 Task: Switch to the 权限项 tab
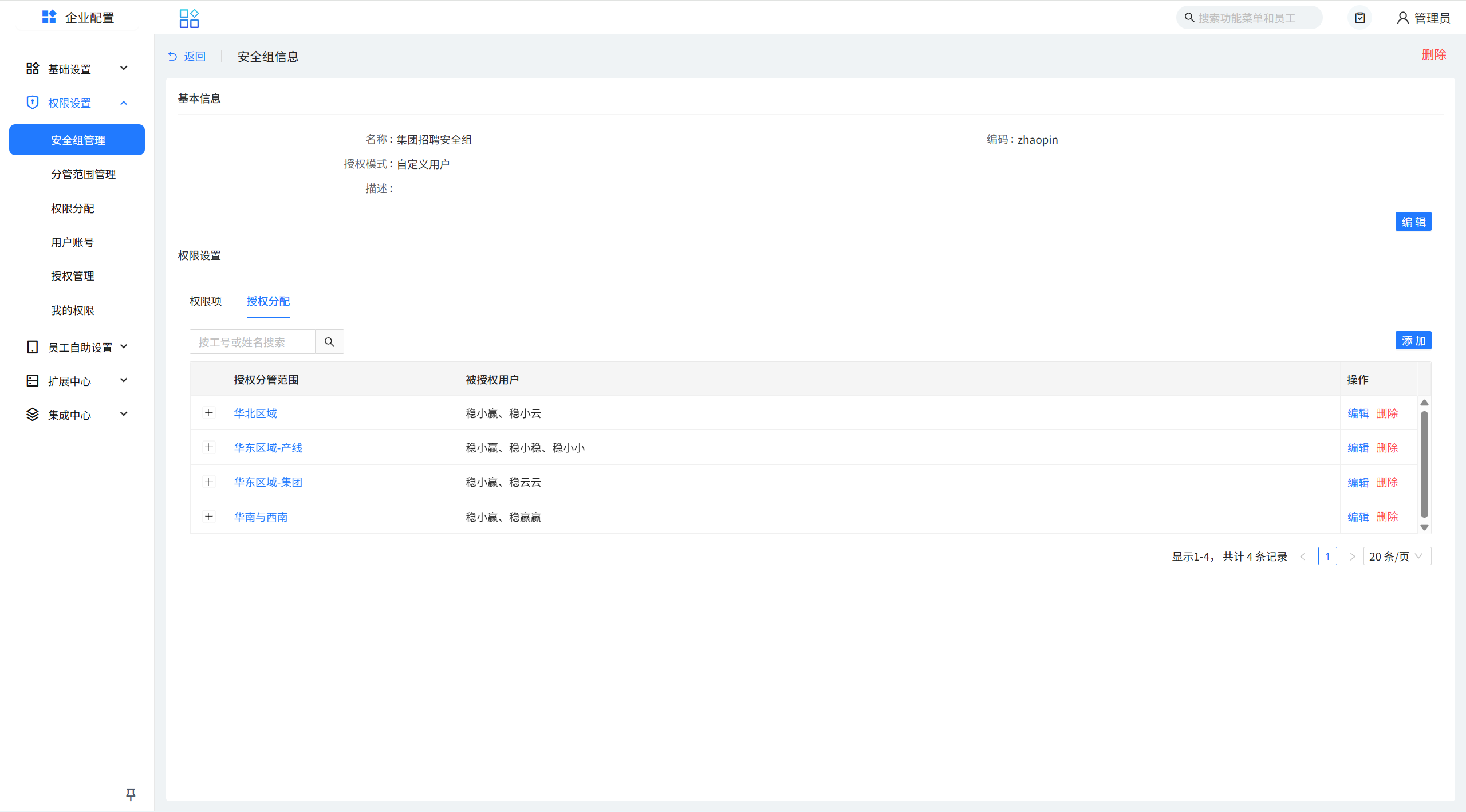pos(206,301)
